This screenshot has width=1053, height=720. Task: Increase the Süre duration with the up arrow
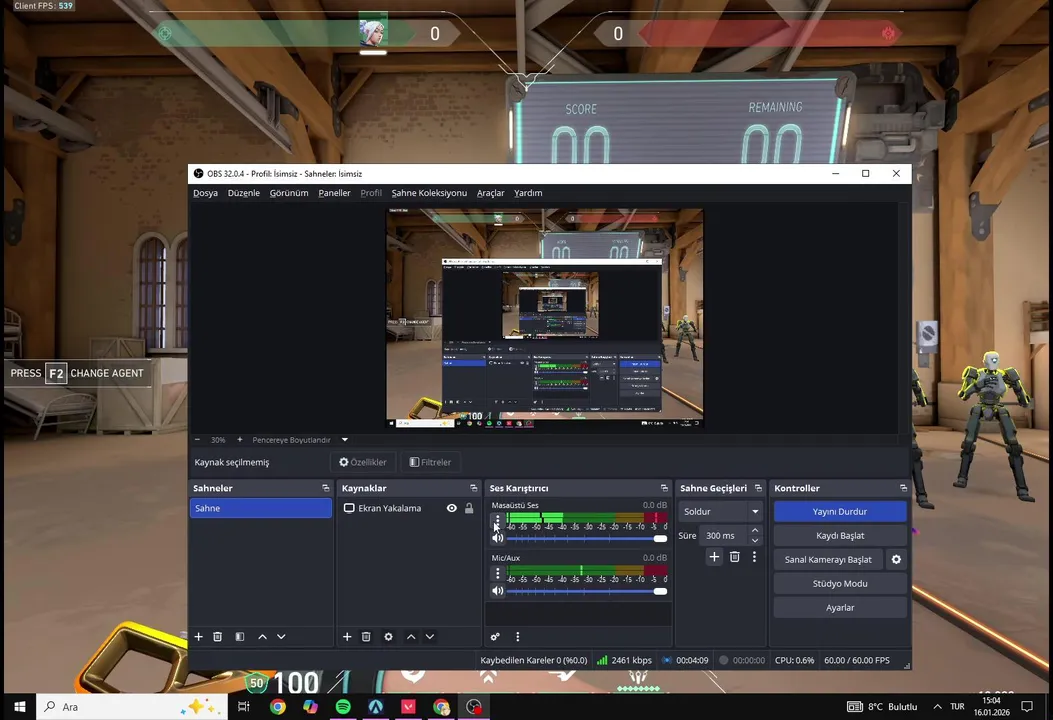click(755, 531)
